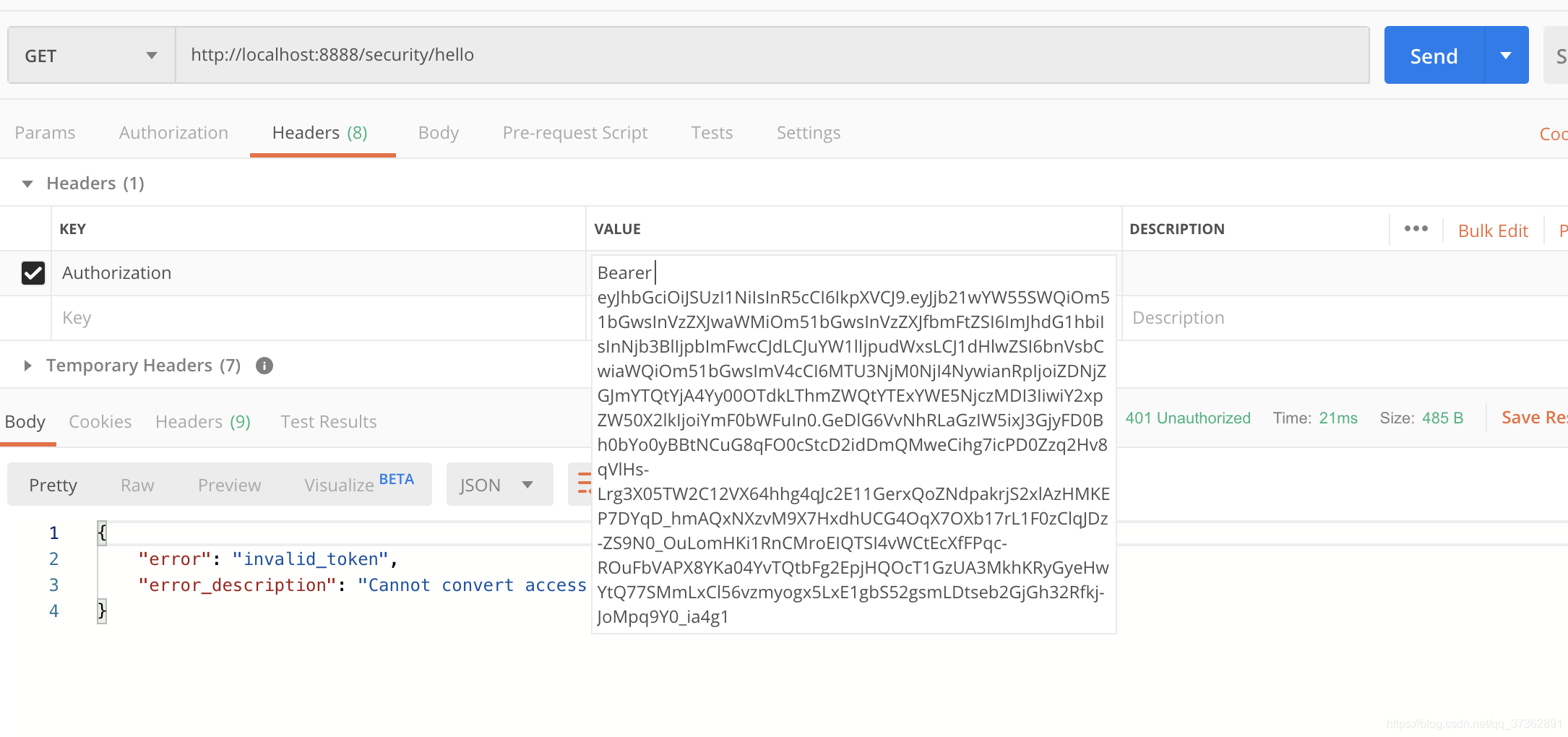Screen dimensions: 1568x737
Task: Open the Settings tab
Action: pos(809,133)
